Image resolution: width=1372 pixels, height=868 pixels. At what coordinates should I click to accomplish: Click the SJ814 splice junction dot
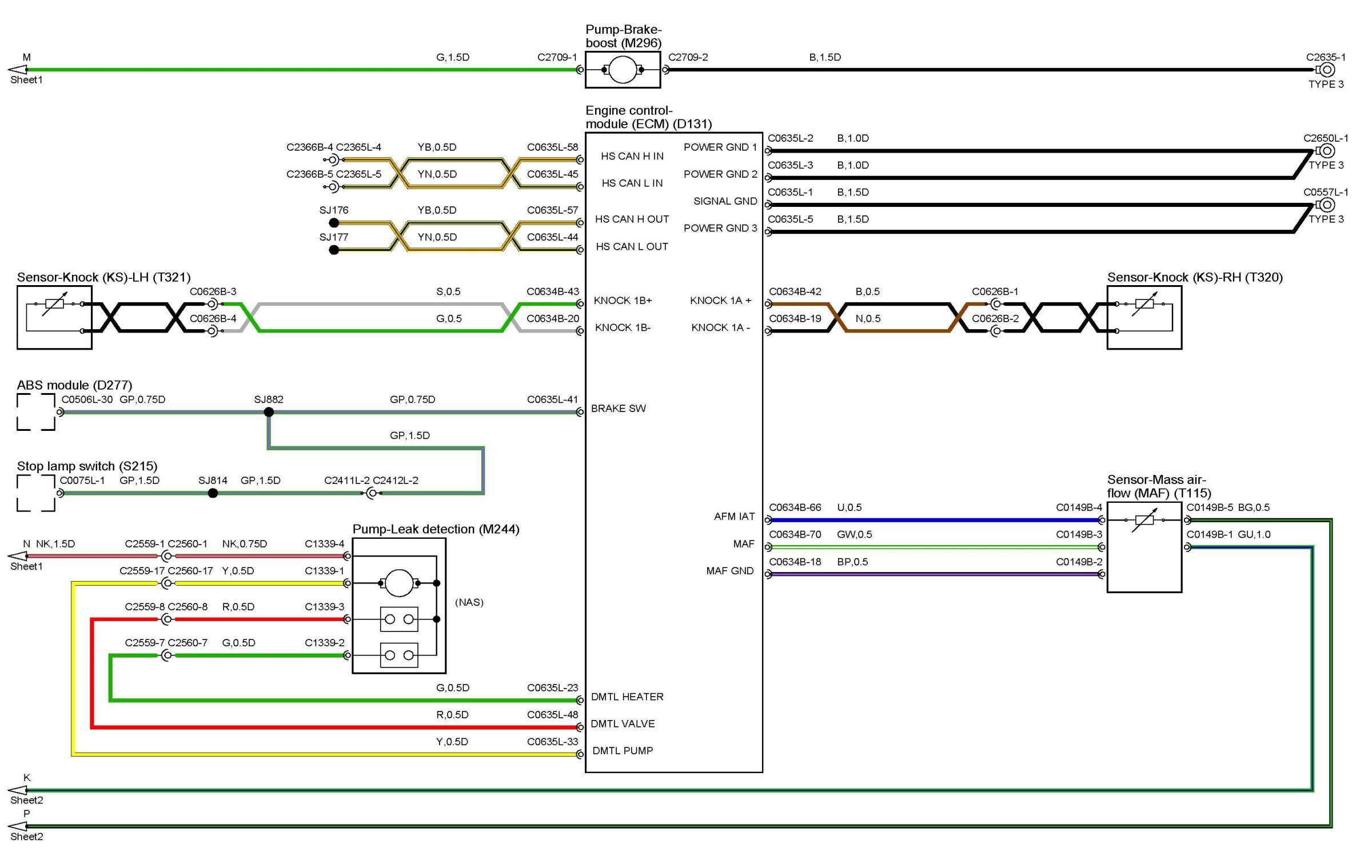click(213, 493)
